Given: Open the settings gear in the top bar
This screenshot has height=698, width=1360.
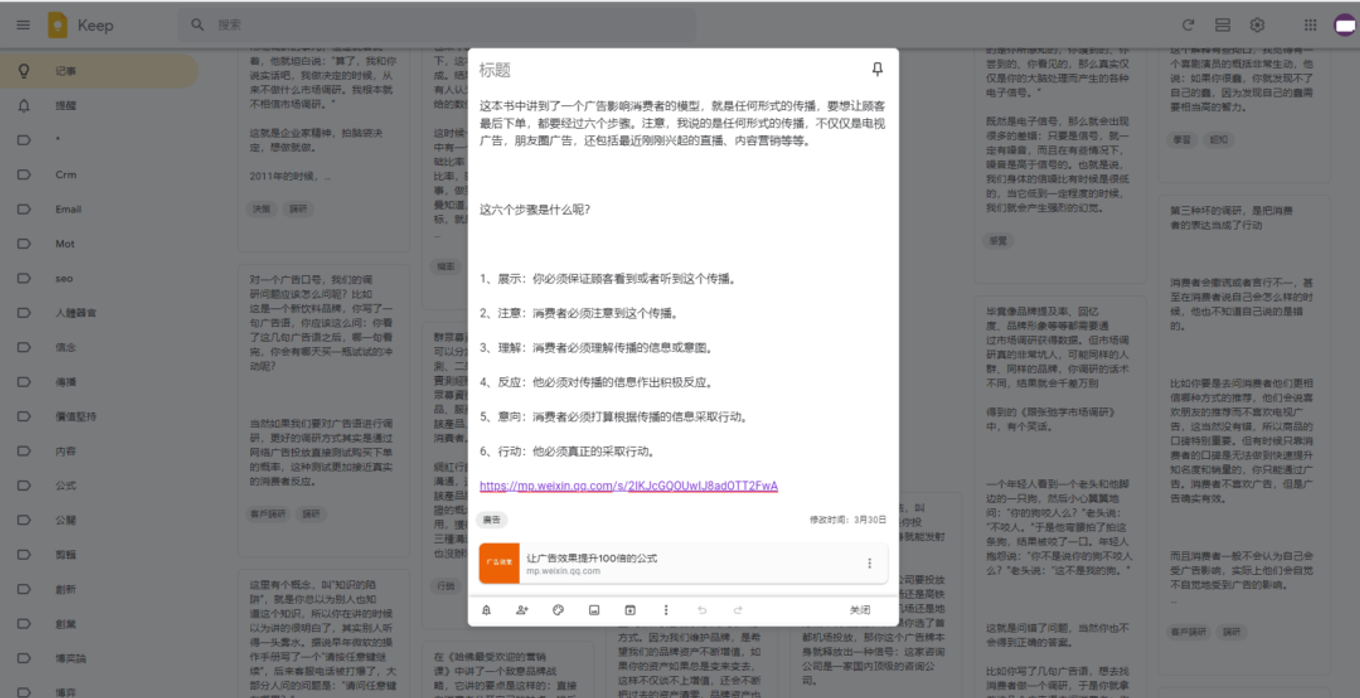Looking at the screenshot, I should 1257,25.
